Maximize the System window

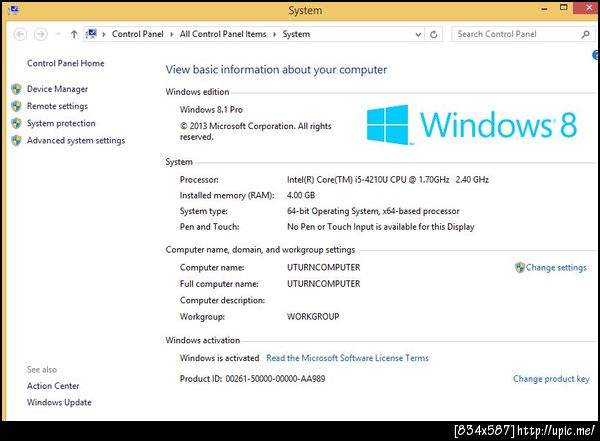(x=564, y=8)
